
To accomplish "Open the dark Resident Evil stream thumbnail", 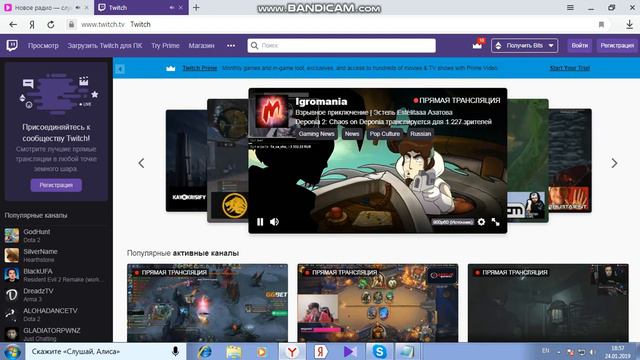I will (548, 303).
